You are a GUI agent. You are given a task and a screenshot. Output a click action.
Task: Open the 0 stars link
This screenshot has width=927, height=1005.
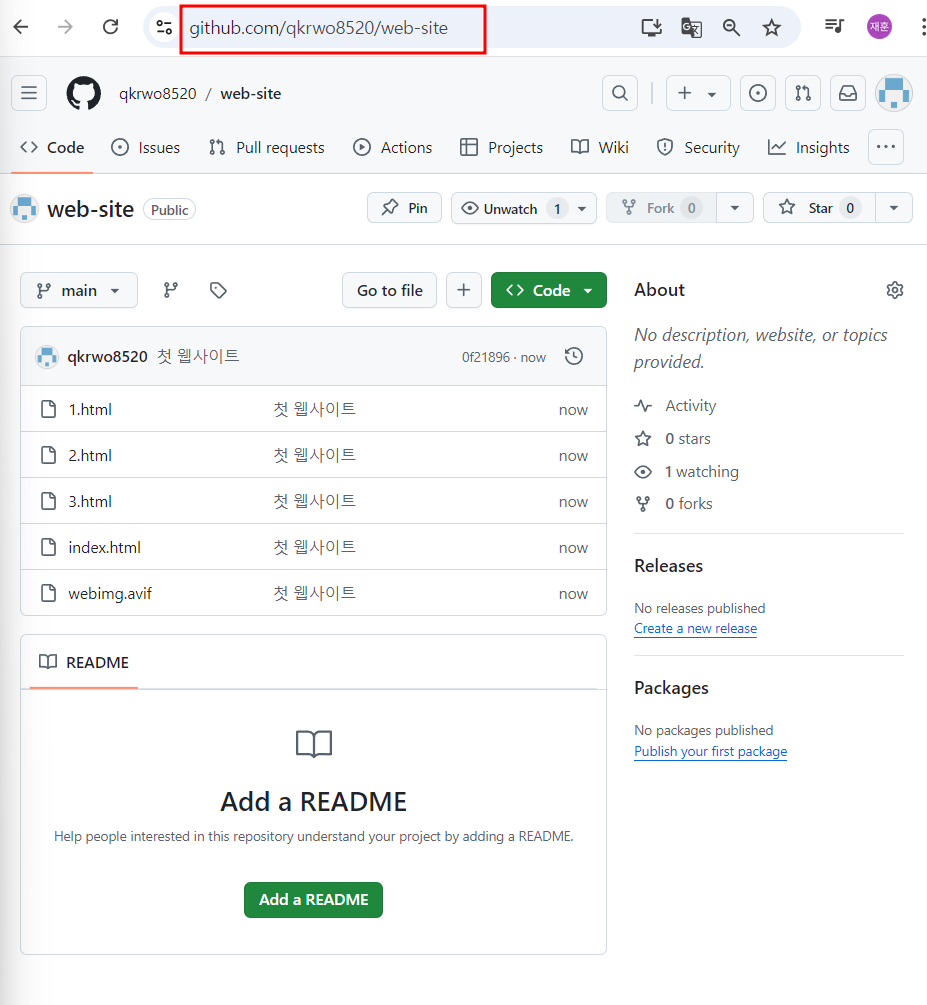tap(687, 438)
